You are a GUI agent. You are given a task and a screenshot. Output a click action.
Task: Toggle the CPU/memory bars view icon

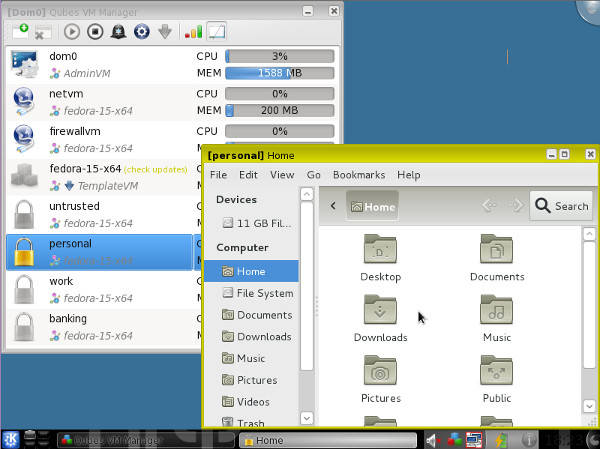194,32
